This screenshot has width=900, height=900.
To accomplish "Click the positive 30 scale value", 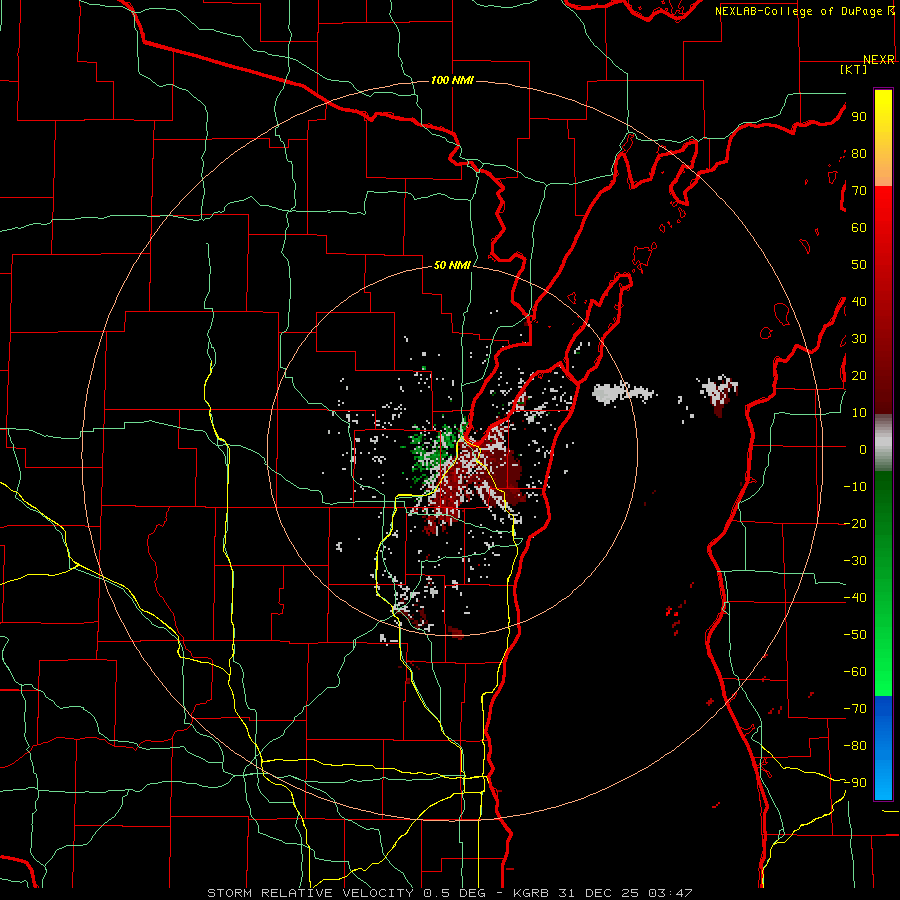I will point(859,339).
